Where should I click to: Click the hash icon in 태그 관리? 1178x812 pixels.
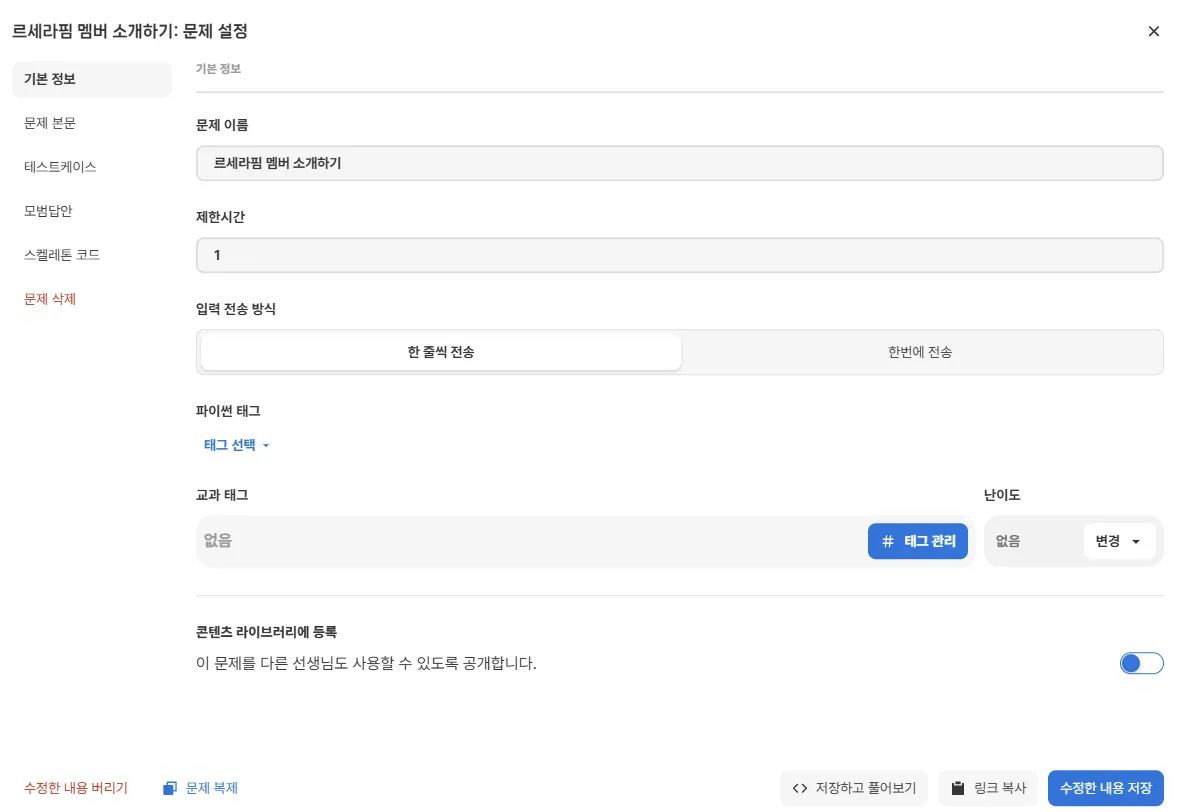888,541
